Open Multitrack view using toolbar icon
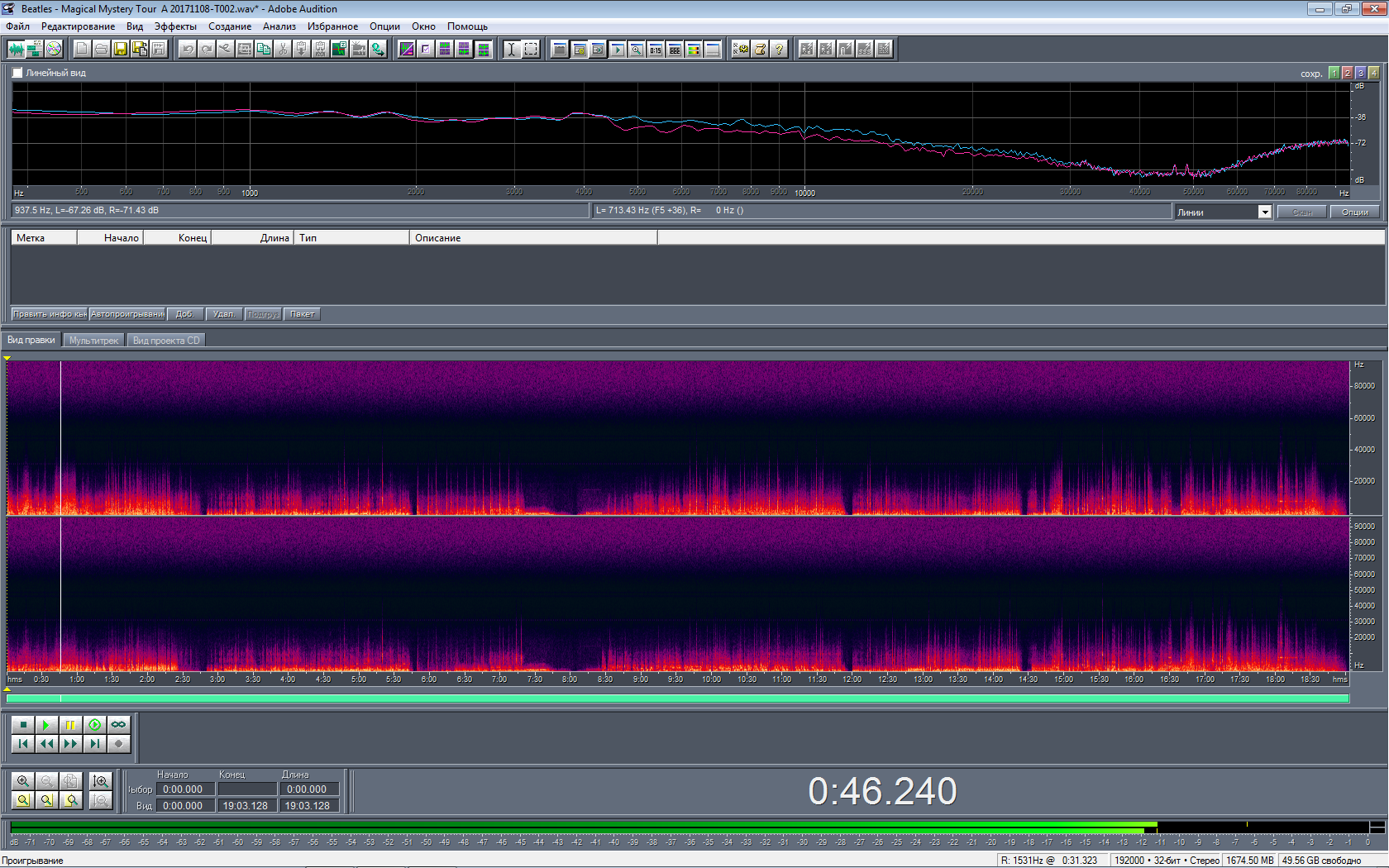 pyautogui.click(x=35, y=49)
